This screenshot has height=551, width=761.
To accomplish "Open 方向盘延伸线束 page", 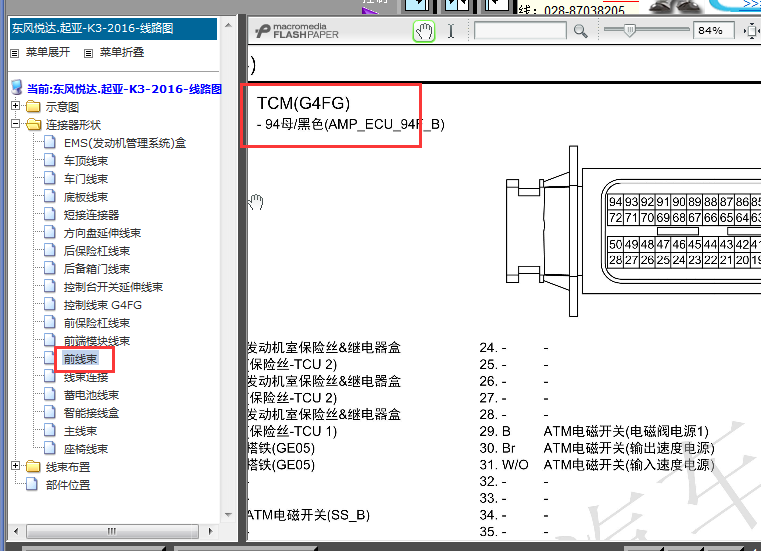I will tap(102, 233).
